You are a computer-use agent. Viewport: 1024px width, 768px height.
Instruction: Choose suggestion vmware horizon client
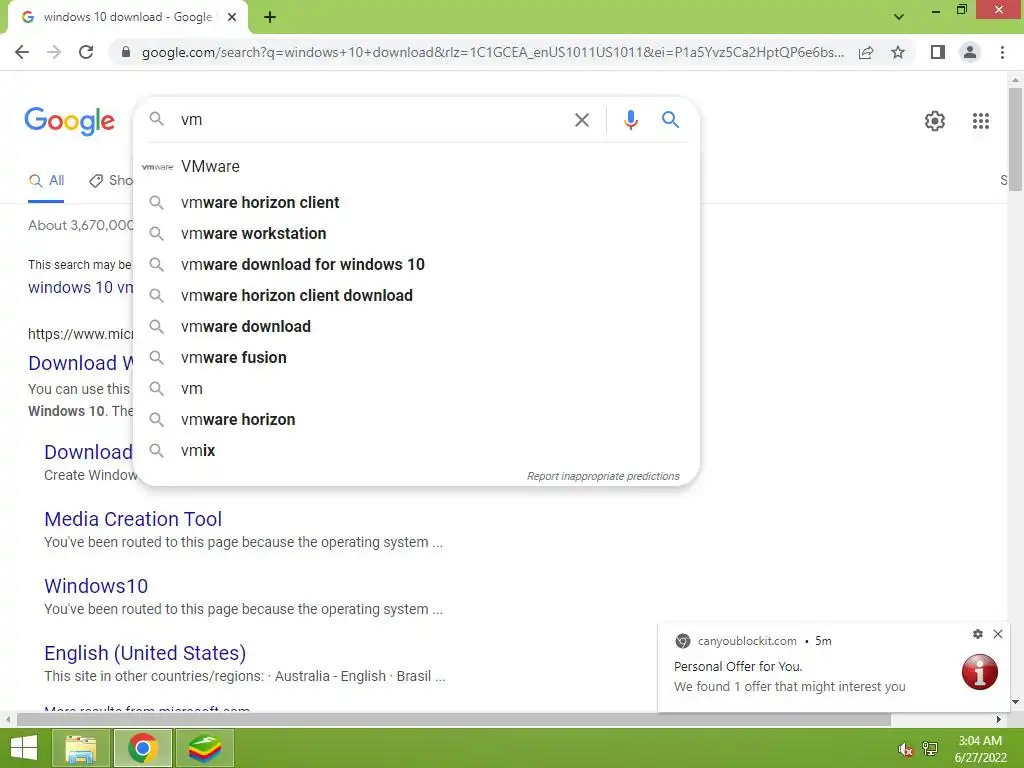[x=416, y=202]
